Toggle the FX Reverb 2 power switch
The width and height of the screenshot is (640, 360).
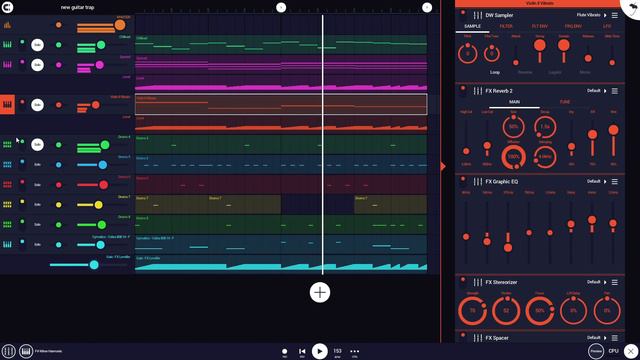click(463, 91)
